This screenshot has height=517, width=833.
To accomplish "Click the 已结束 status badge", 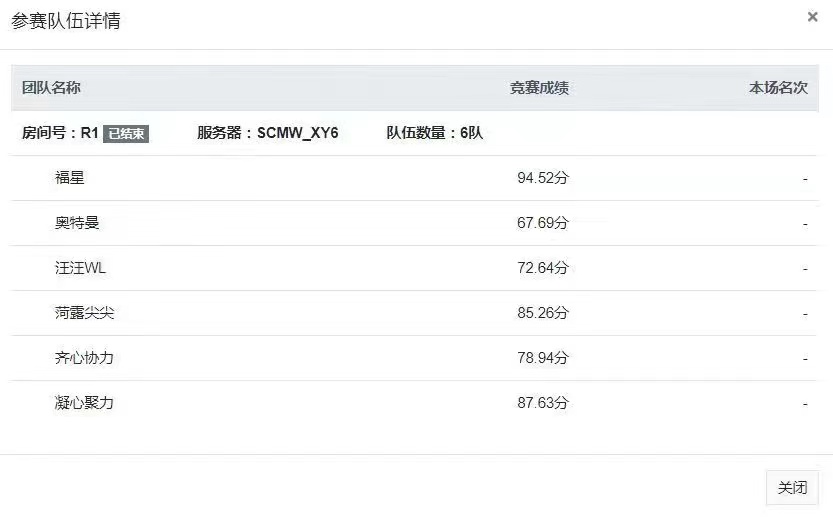I will pos(126,133).
